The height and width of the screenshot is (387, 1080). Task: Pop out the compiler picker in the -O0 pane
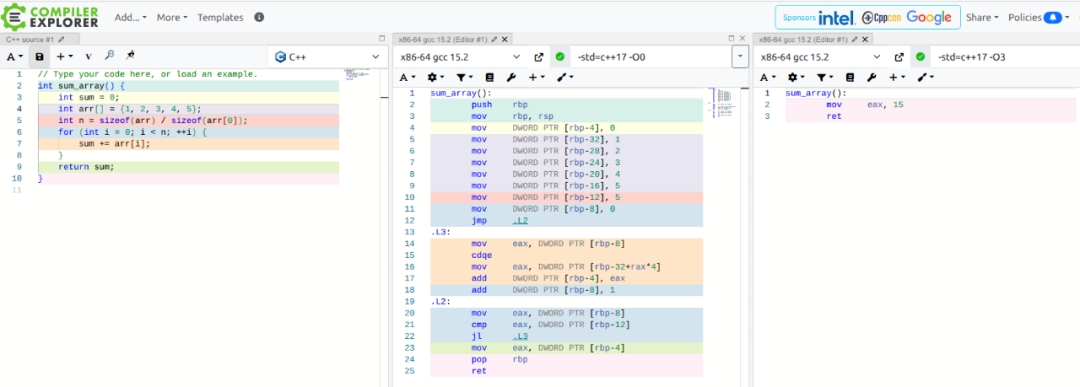coord(539,57)
